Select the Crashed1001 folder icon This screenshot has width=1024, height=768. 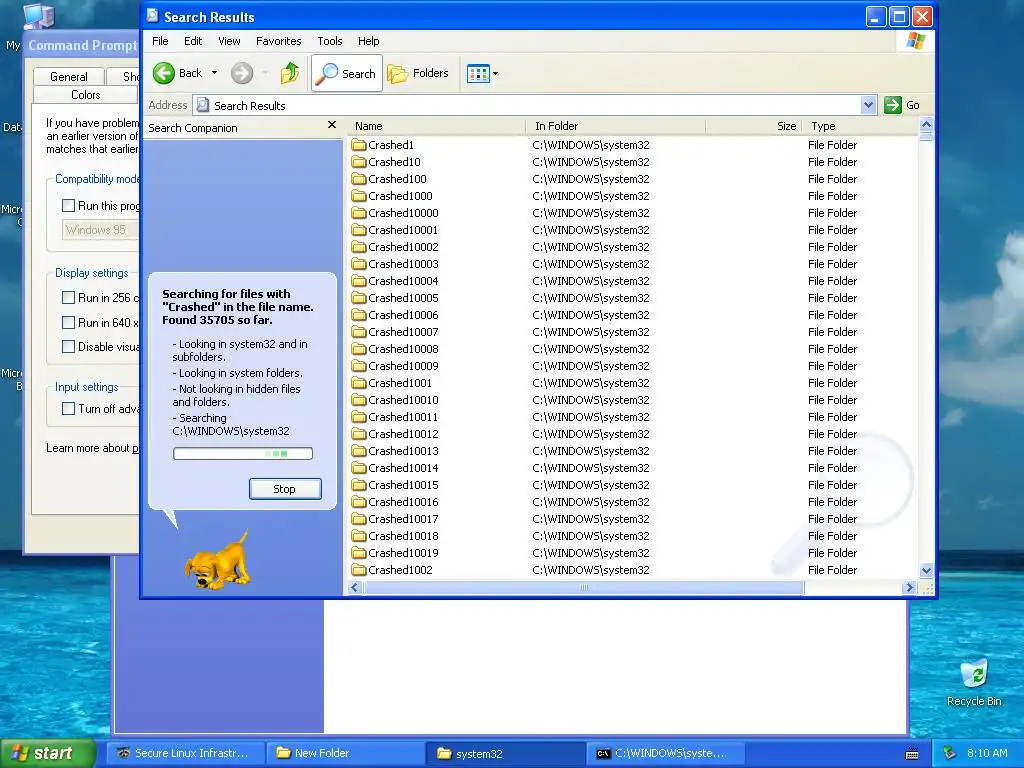[359, 383]
